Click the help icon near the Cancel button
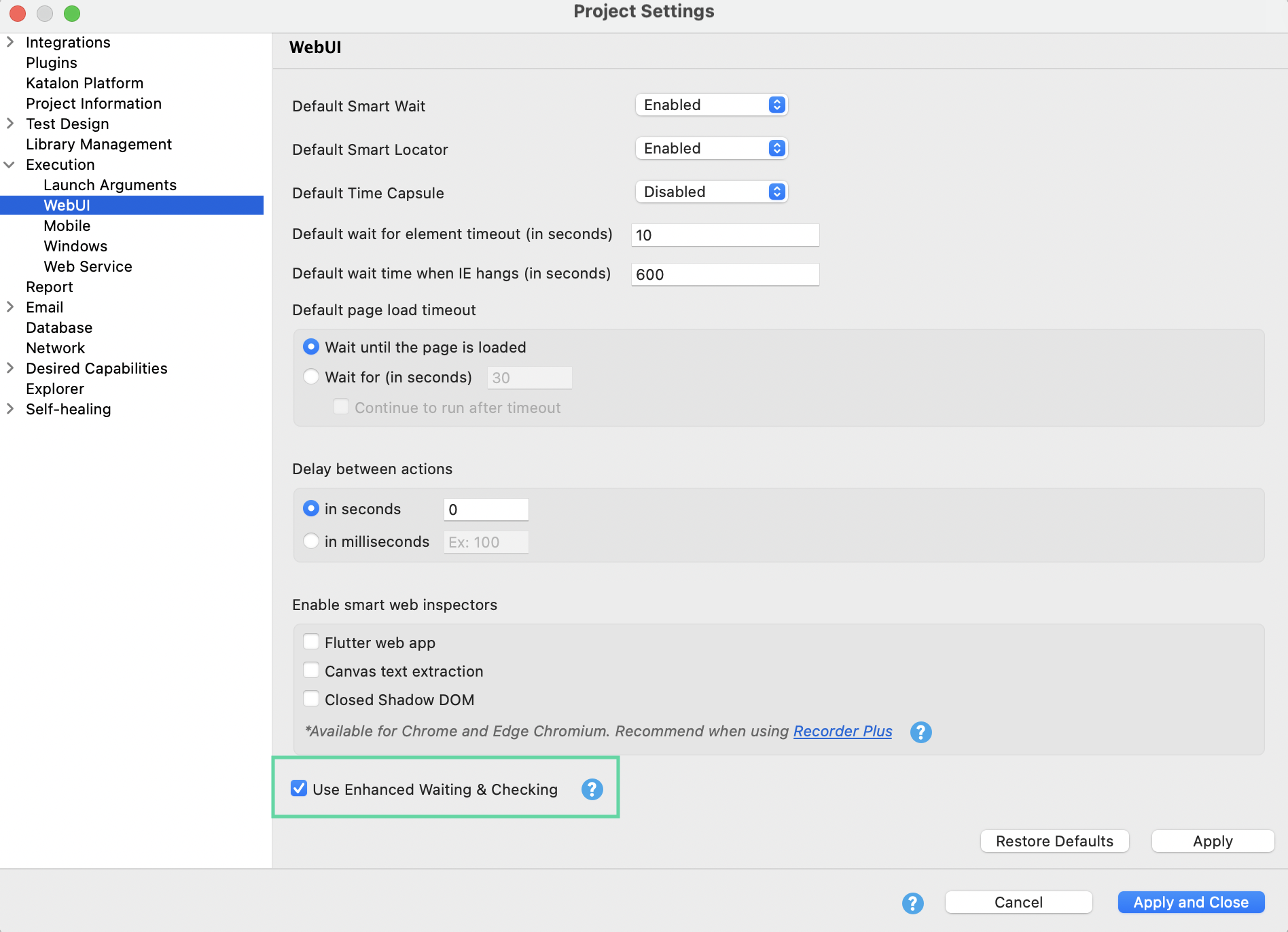 point(912,903)
